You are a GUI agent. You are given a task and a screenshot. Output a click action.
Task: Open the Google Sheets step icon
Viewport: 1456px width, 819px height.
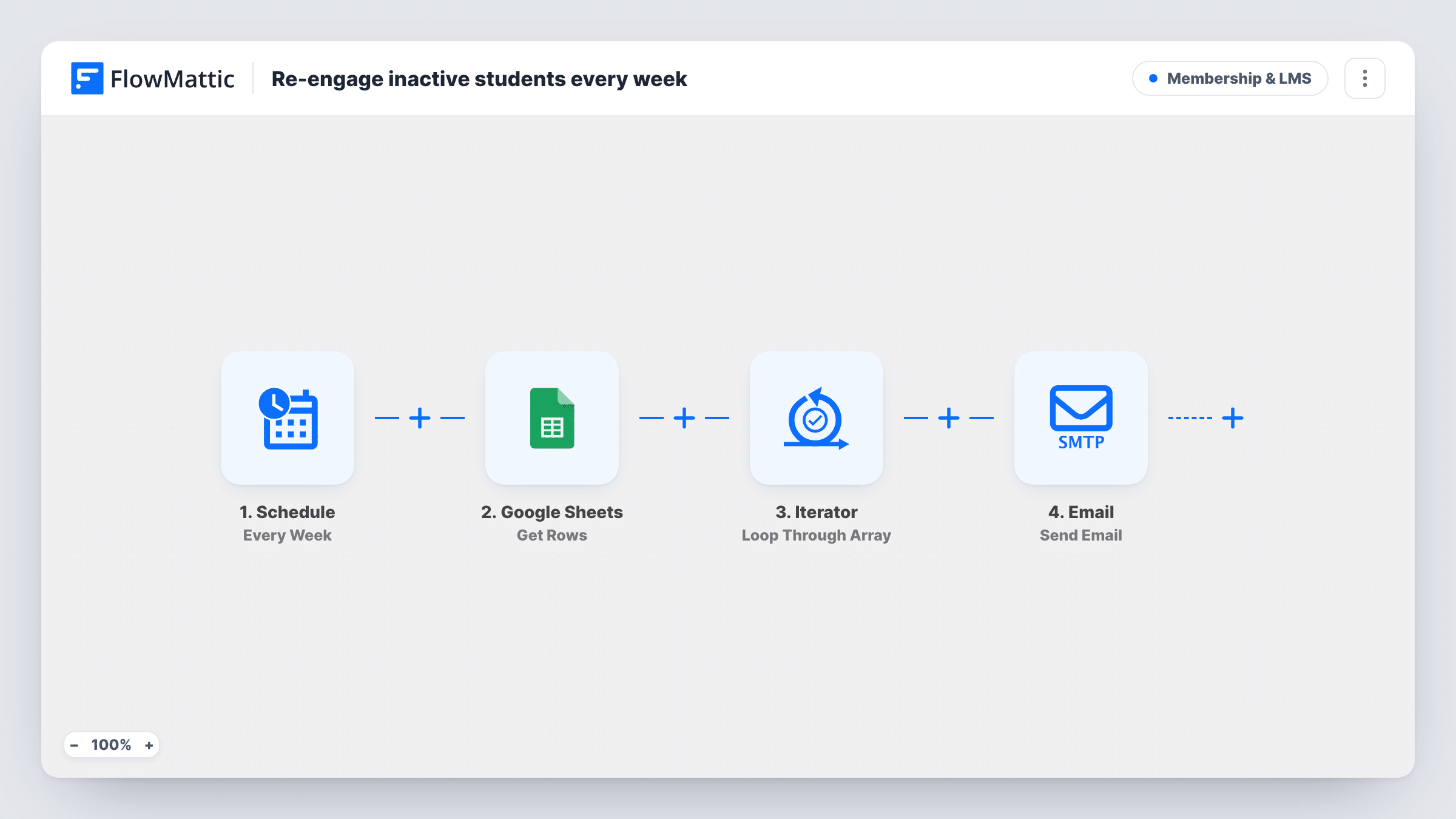(x=552, y=418)
